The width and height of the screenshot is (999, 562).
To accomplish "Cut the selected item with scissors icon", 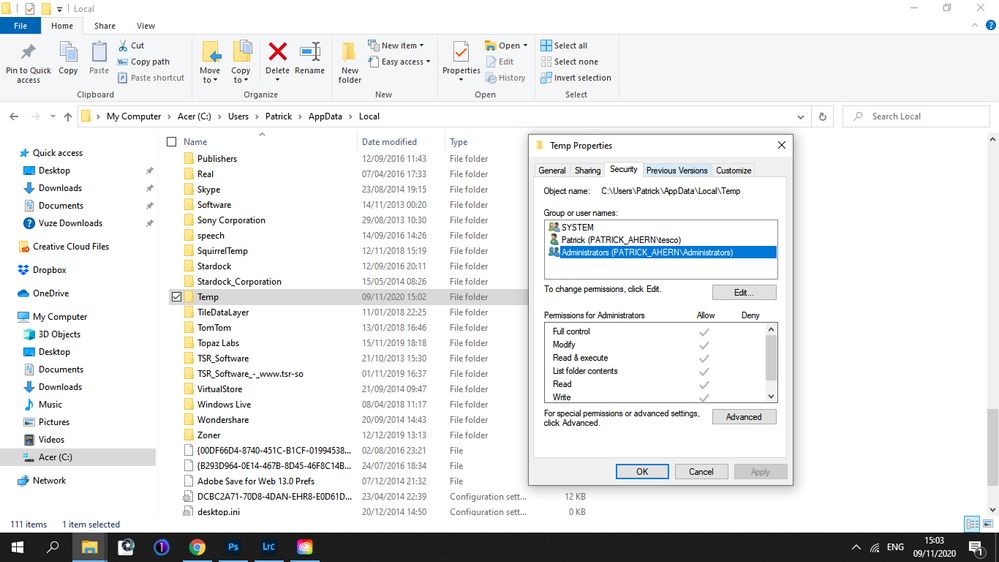I will point(131,46).
